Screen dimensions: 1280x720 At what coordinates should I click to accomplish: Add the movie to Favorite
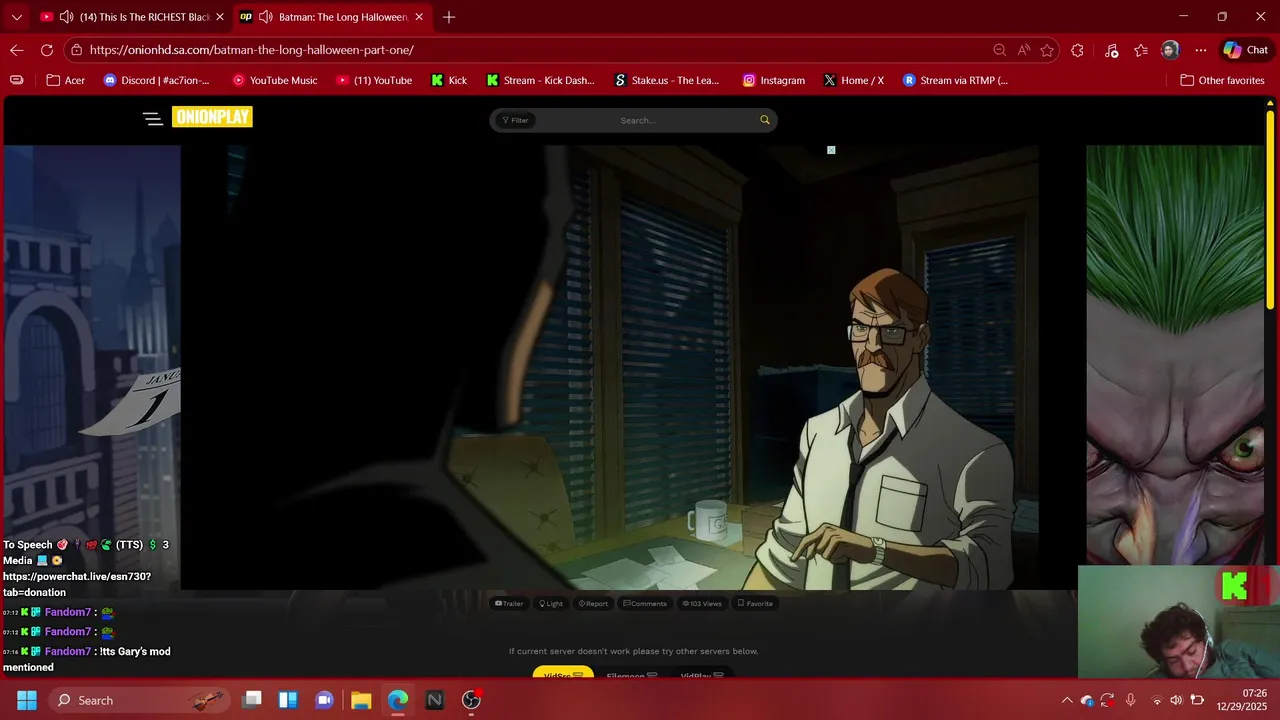pyautogui.click(x=755, y=603)
